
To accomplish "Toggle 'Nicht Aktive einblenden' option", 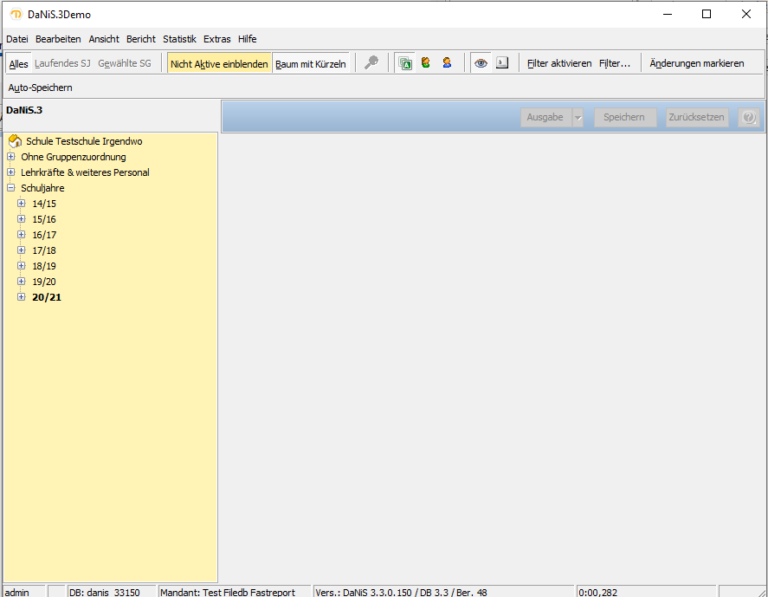I will (219, 64).
